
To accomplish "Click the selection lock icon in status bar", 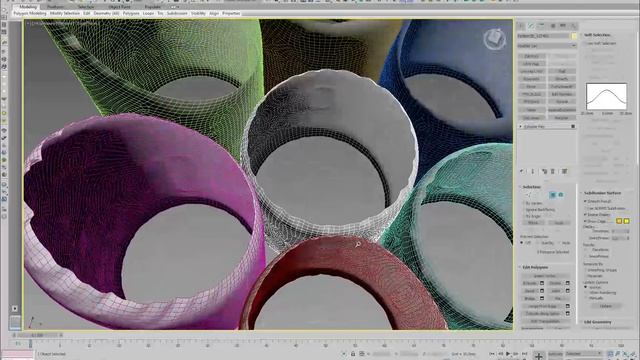I will (353, 354).
